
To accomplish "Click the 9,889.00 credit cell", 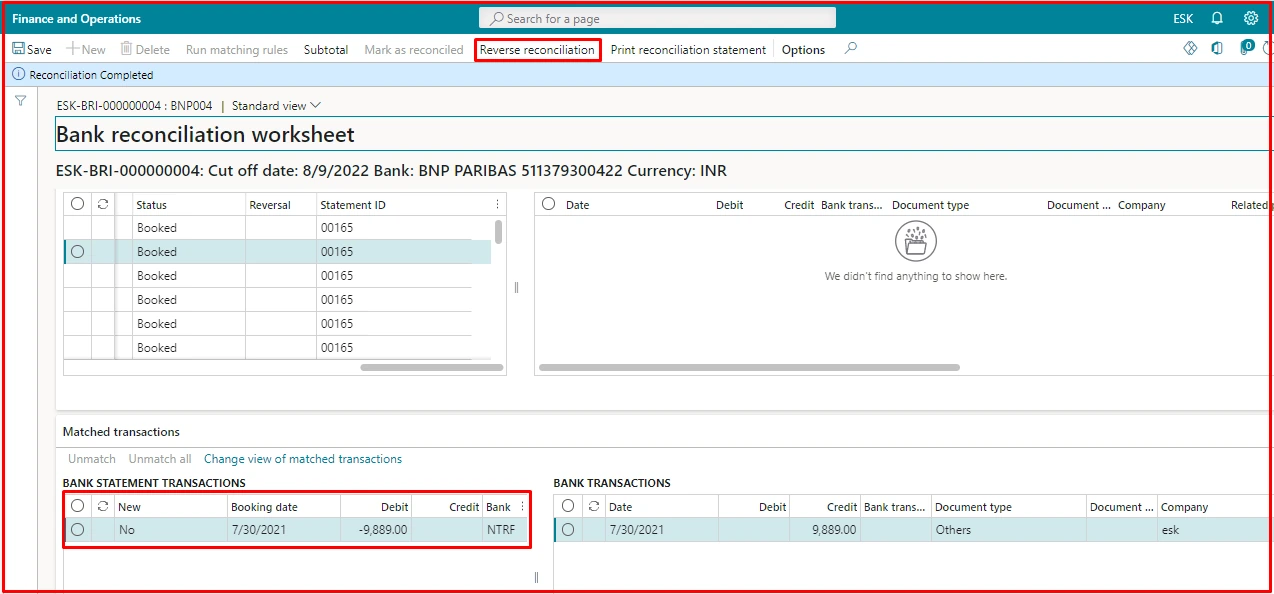I will coord(824,530).
